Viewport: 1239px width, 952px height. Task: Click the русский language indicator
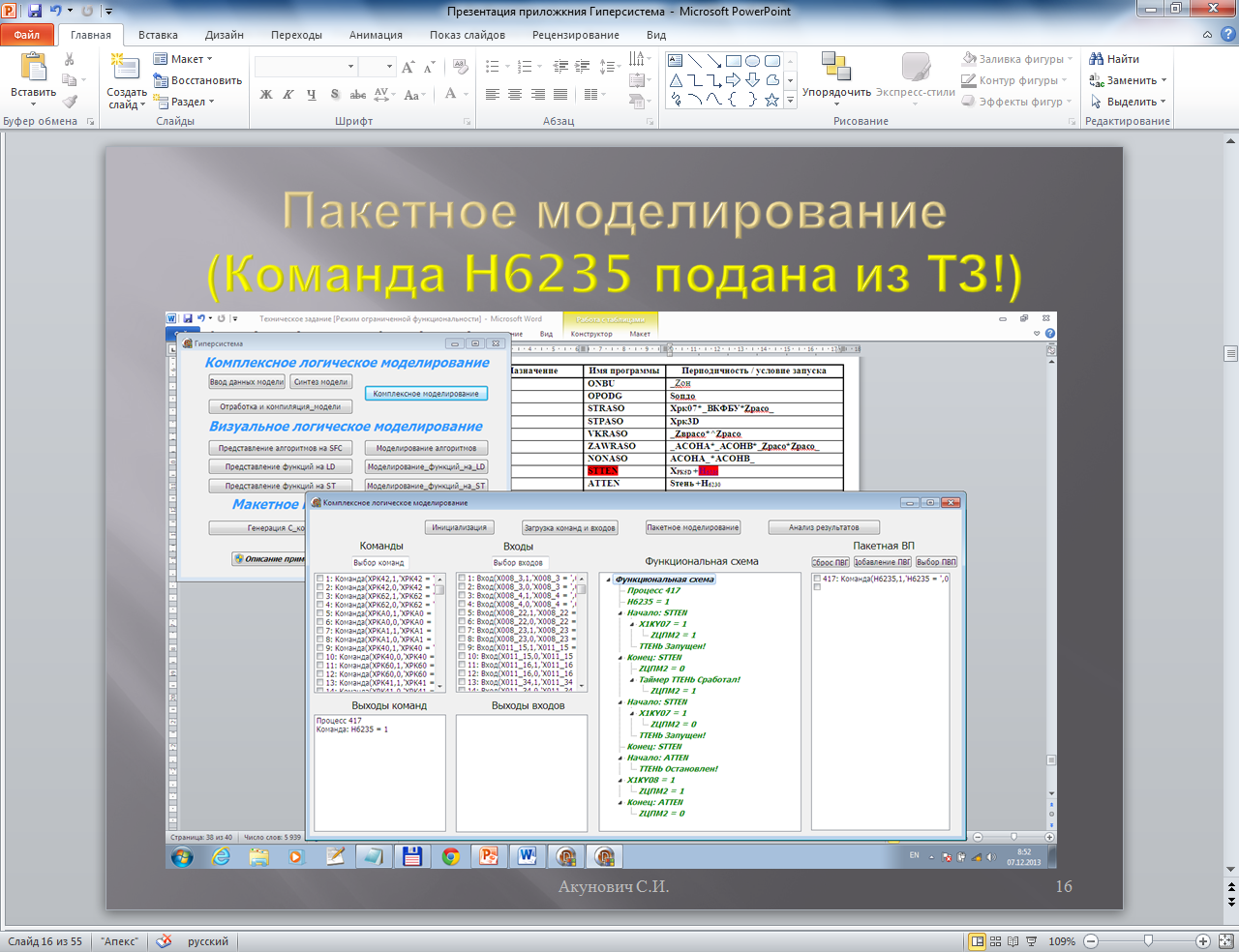[x=208, y=941]
